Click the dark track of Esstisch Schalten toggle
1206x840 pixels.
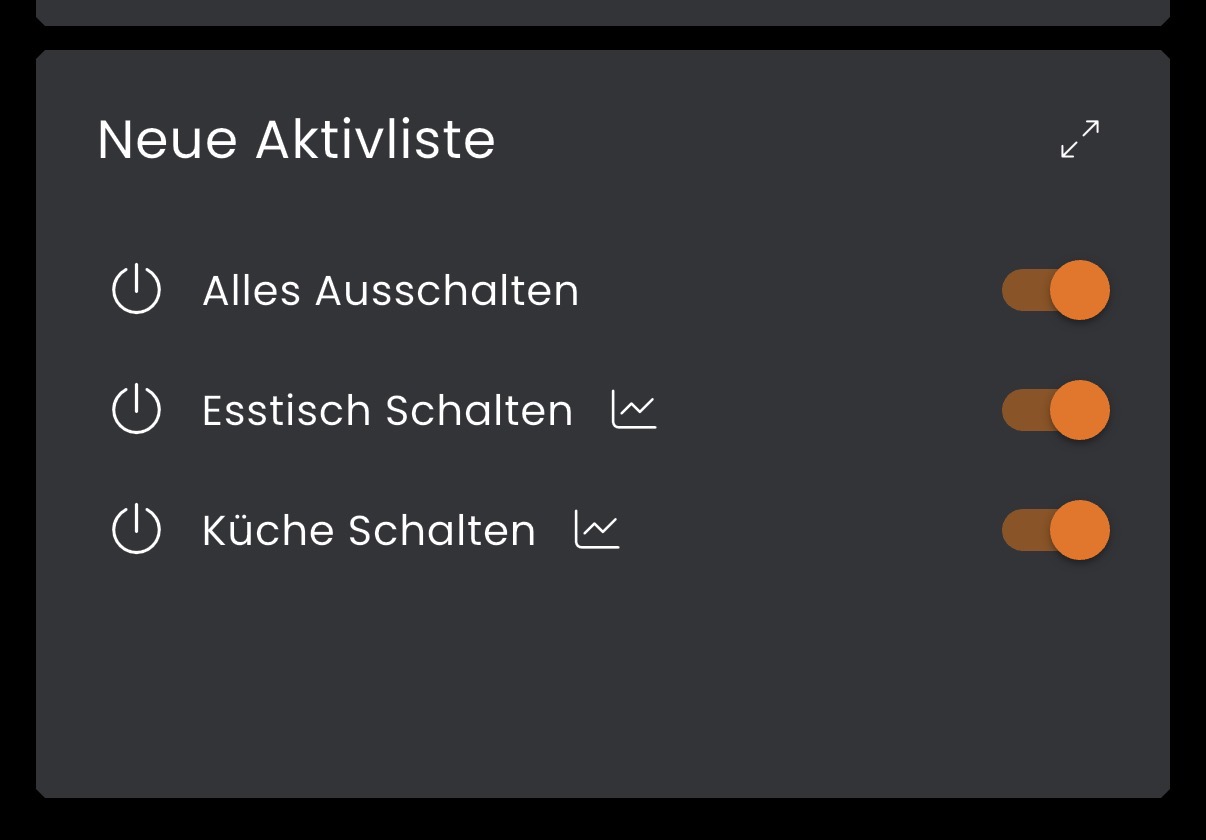pos(1022,410)
